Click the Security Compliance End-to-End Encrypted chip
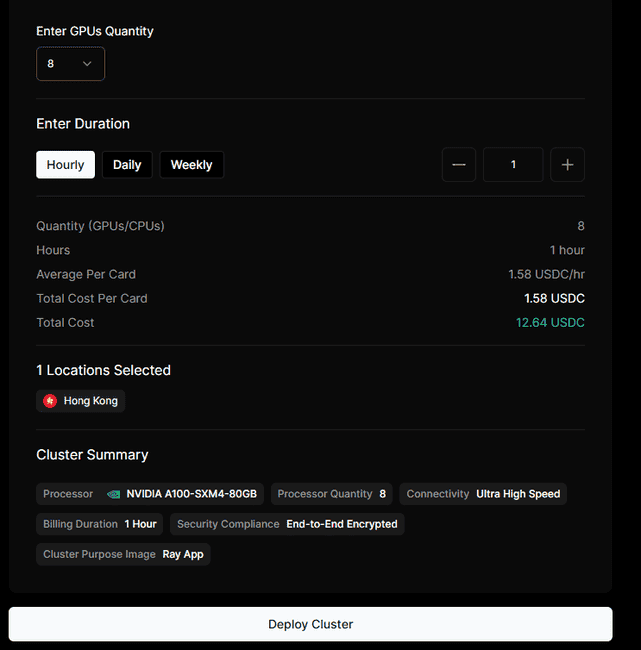 click(x=287, y=524)
